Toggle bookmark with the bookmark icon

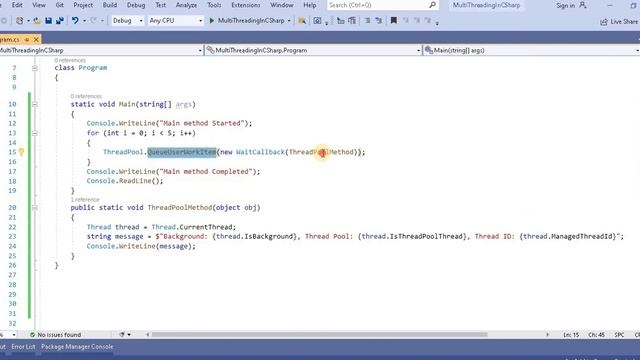(393, 20)
